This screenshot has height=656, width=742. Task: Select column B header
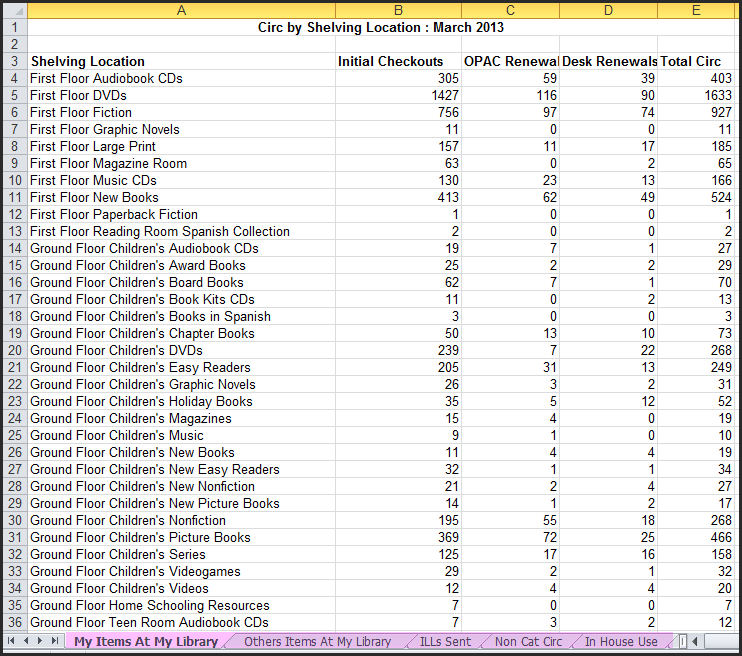pyautogui.click(x=398, y=10)
